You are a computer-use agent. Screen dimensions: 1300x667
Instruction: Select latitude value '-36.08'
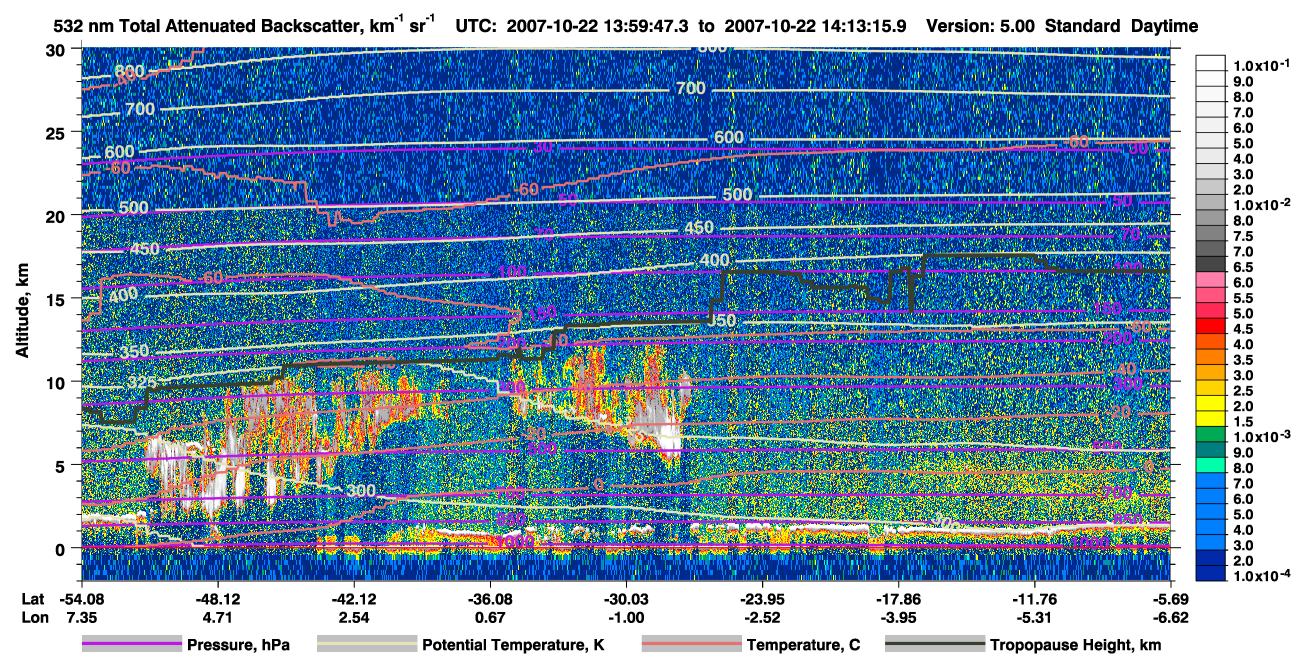click(489, 601)
